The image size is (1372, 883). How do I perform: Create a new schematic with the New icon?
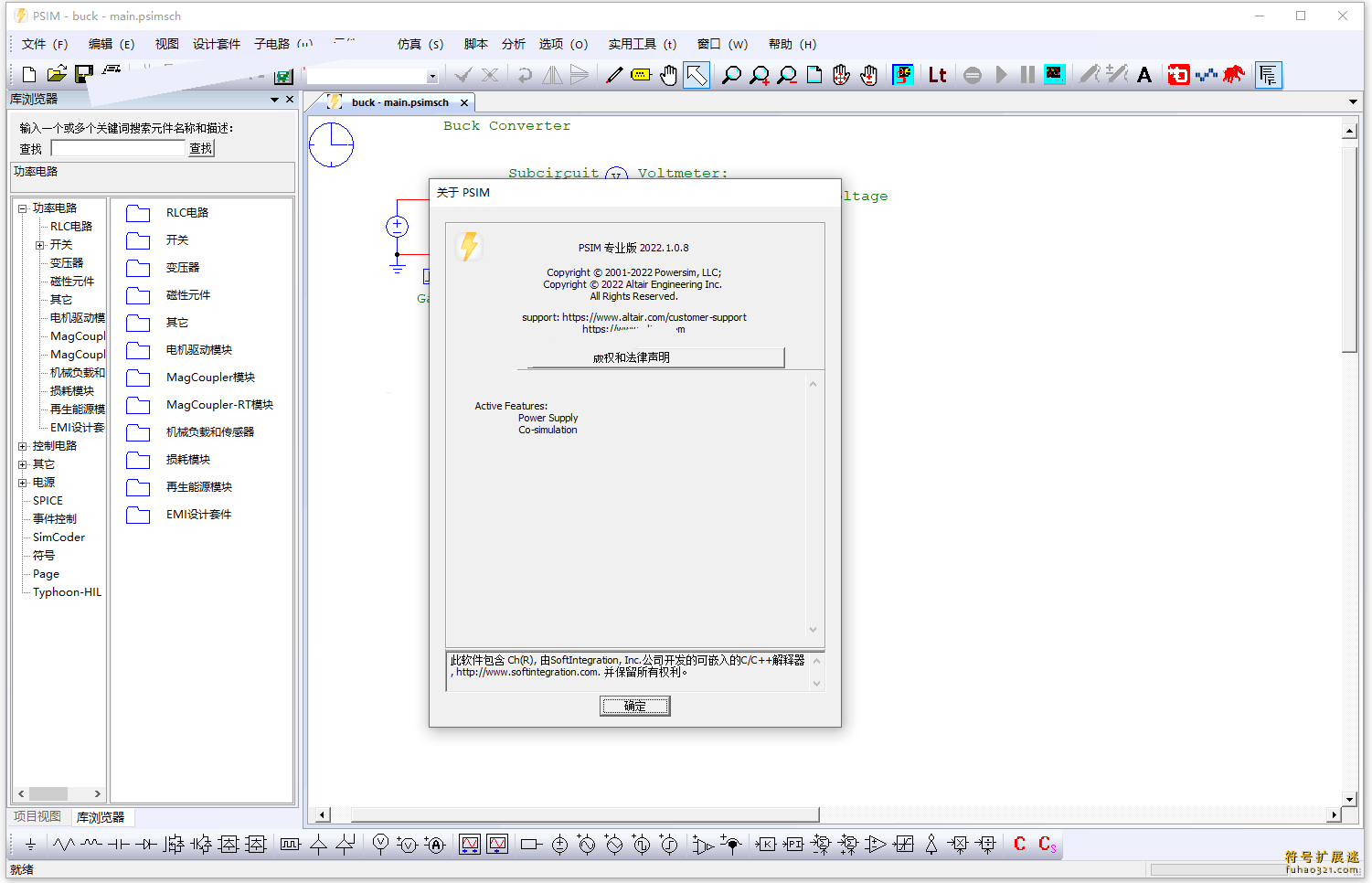pyautogui.click(x=29, y=75)
